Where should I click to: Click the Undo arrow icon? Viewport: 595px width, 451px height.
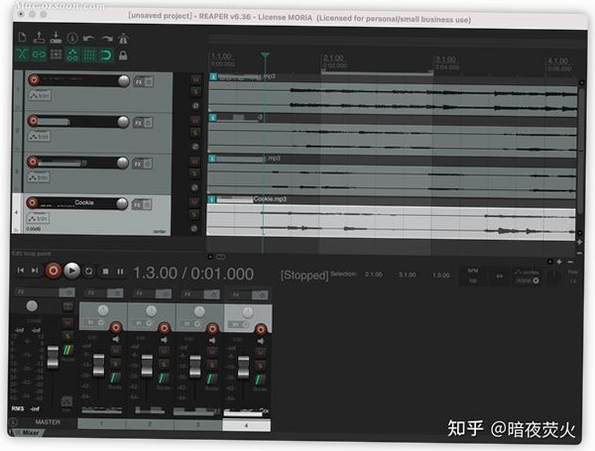(x=89, y=38)
